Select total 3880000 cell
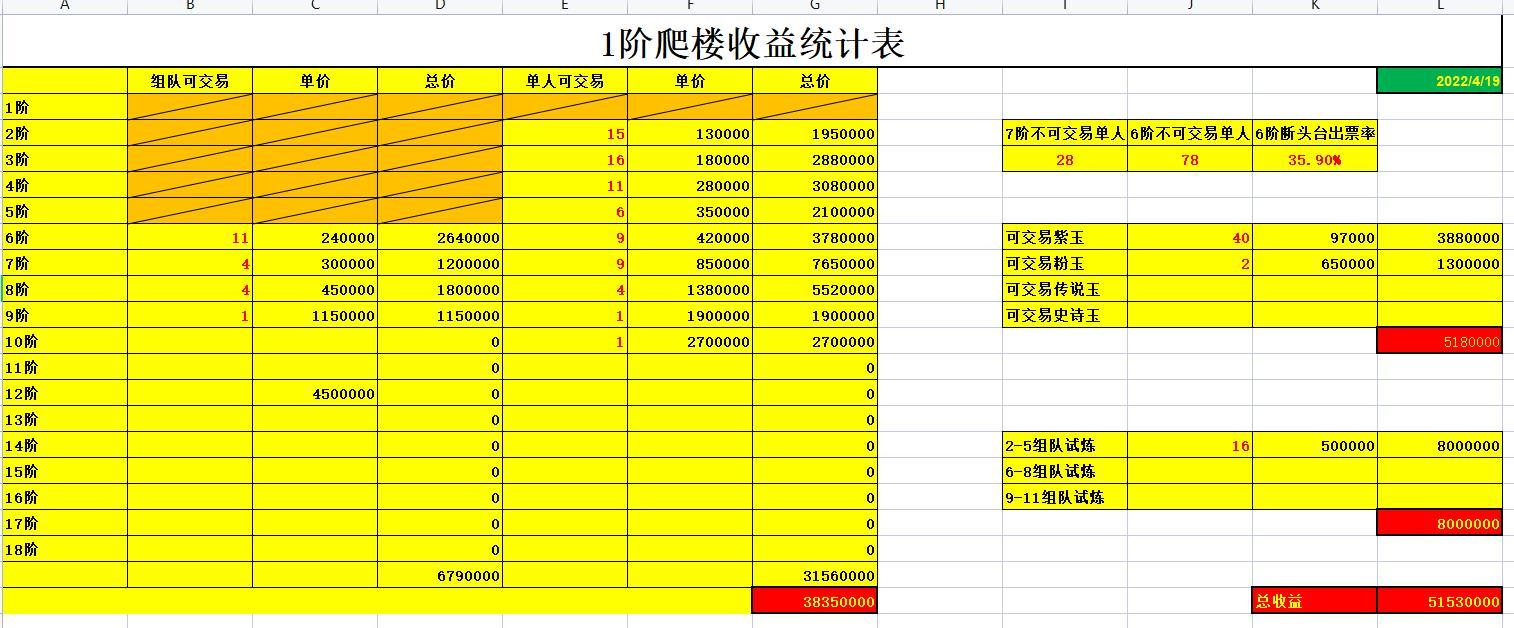The width and height of the screenshot is (1514, 628). (x=1440, y=237)
